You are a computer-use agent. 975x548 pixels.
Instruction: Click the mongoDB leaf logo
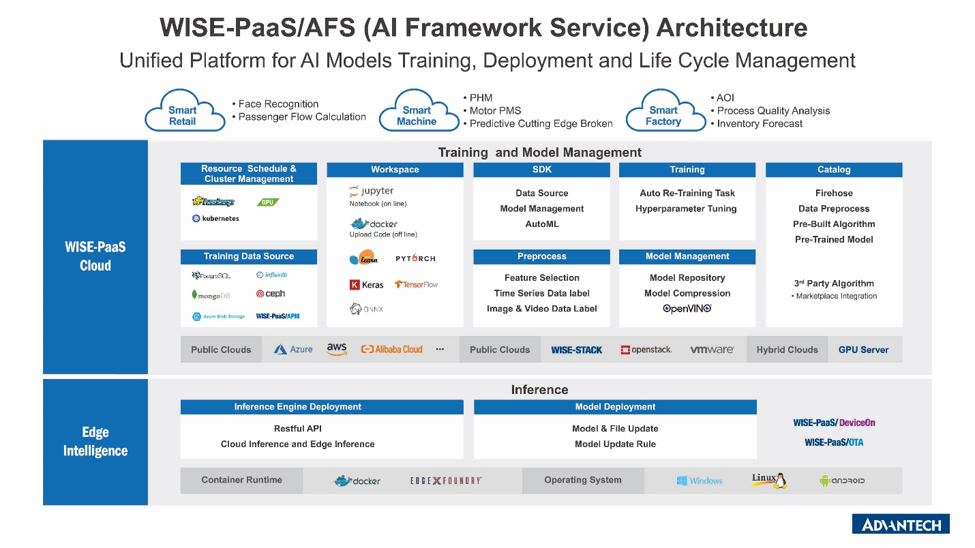click(211, 295)
